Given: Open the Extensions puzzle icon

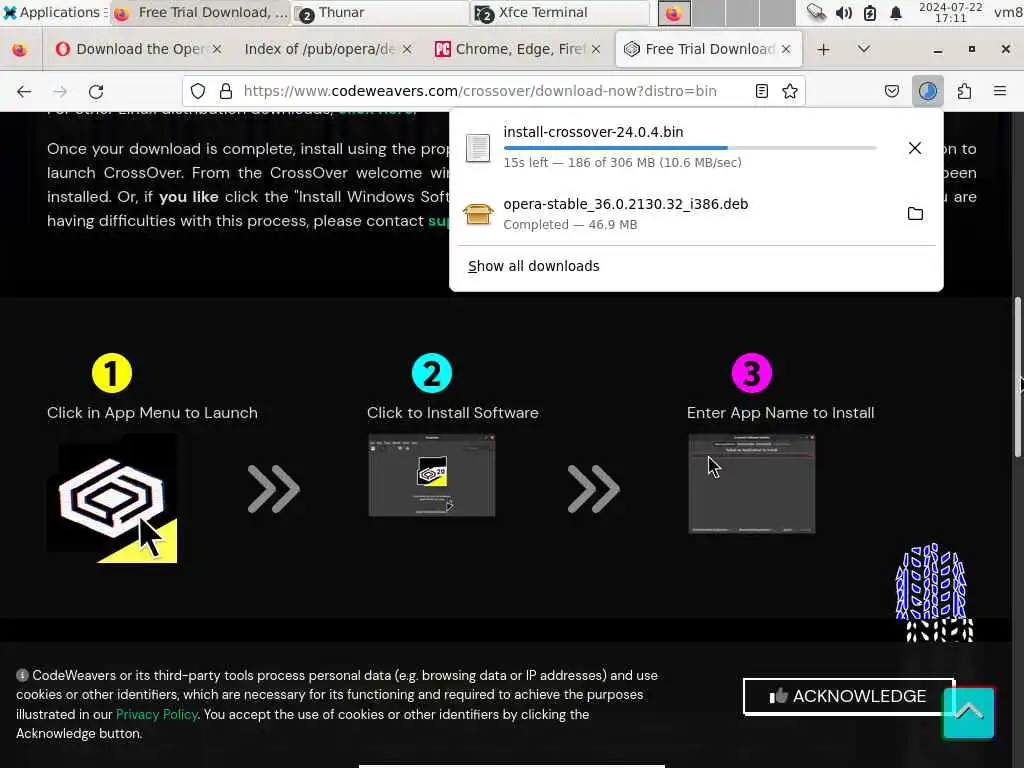Looking at the screenshot, I should tap(964, 91).
